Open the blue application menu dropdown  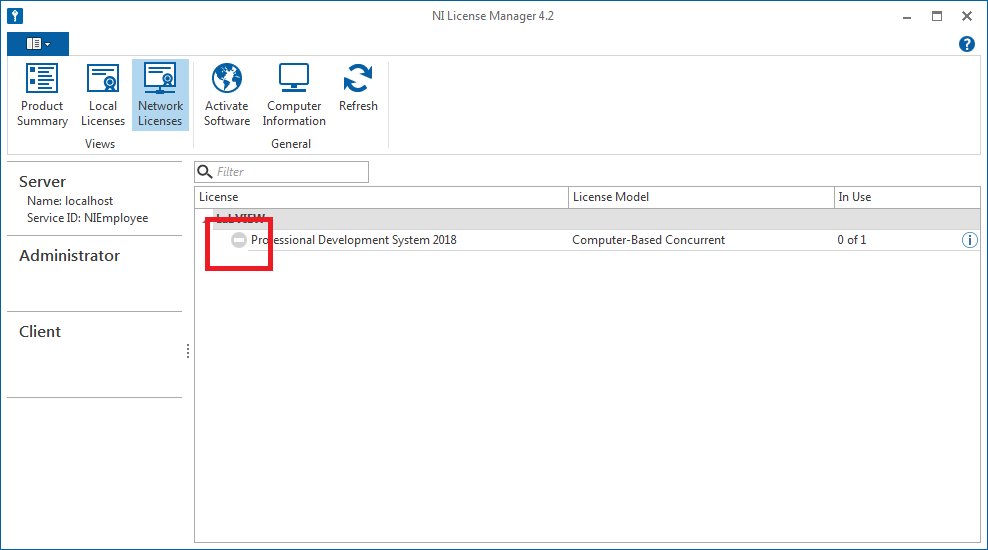pos(38,43)
